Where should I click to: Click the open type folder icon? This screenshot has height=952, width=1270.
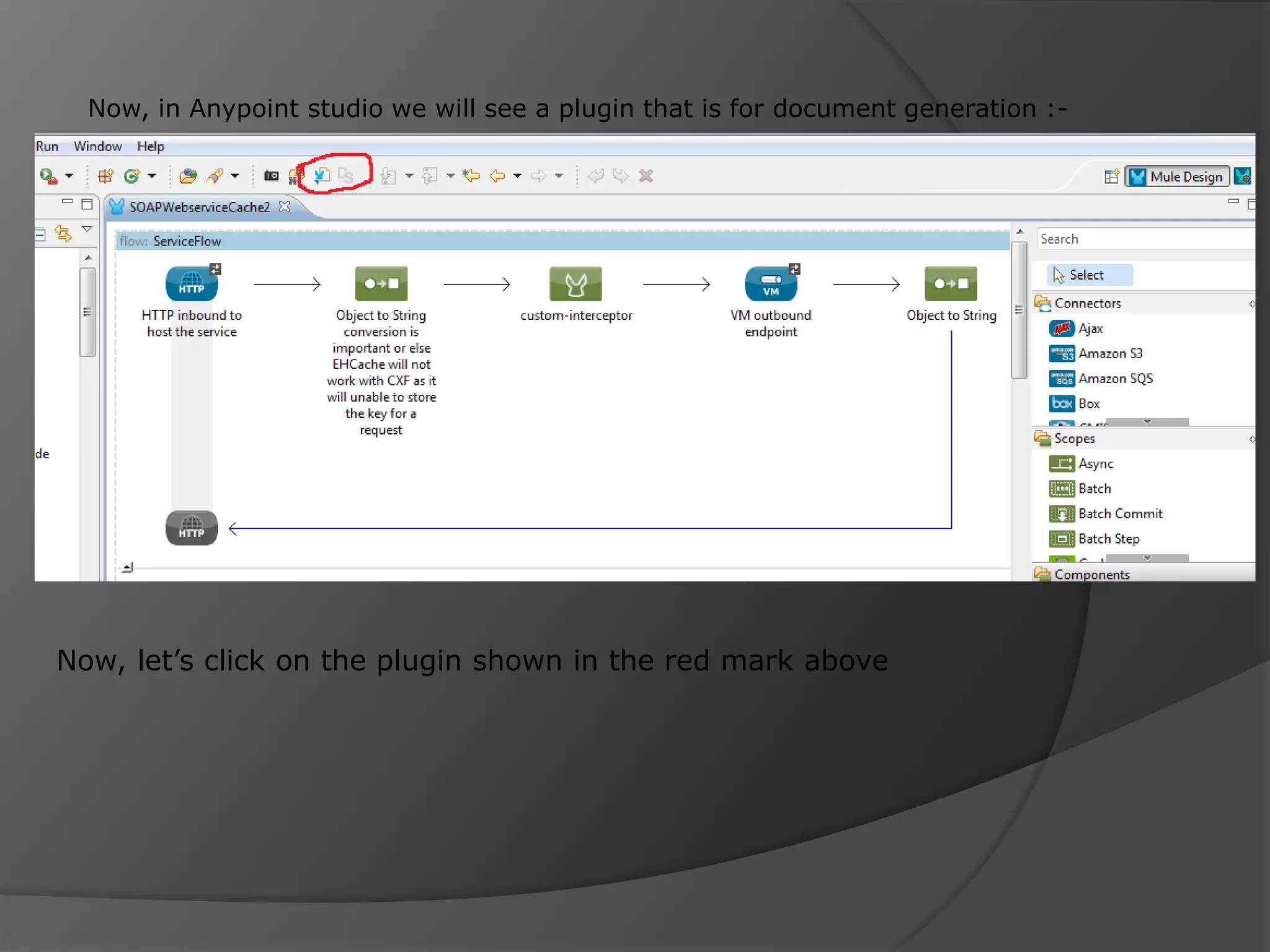click(188, 176)
